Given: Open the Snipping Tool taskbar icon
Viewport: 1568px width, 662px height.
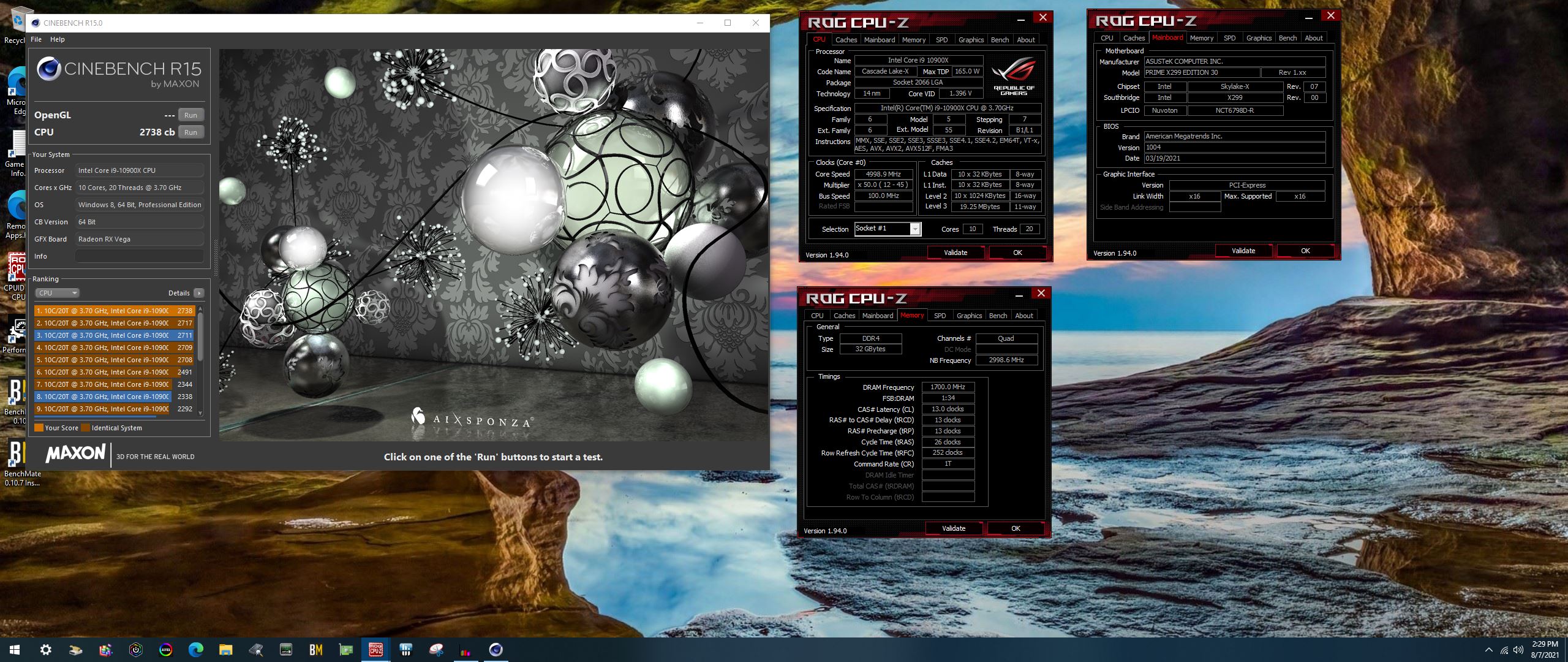Looking at the screenshot, I should (x=436, y=650).
